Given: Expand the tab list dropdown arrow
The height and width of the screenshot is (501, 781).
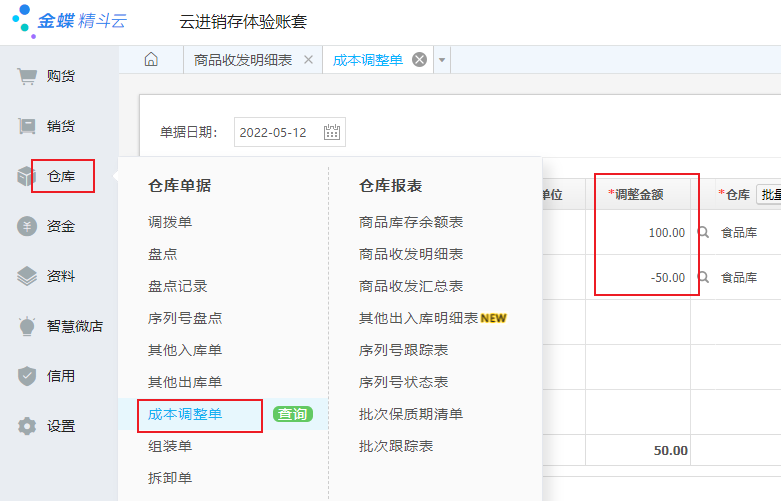Looking at the screenshot, I should point(442,60).
